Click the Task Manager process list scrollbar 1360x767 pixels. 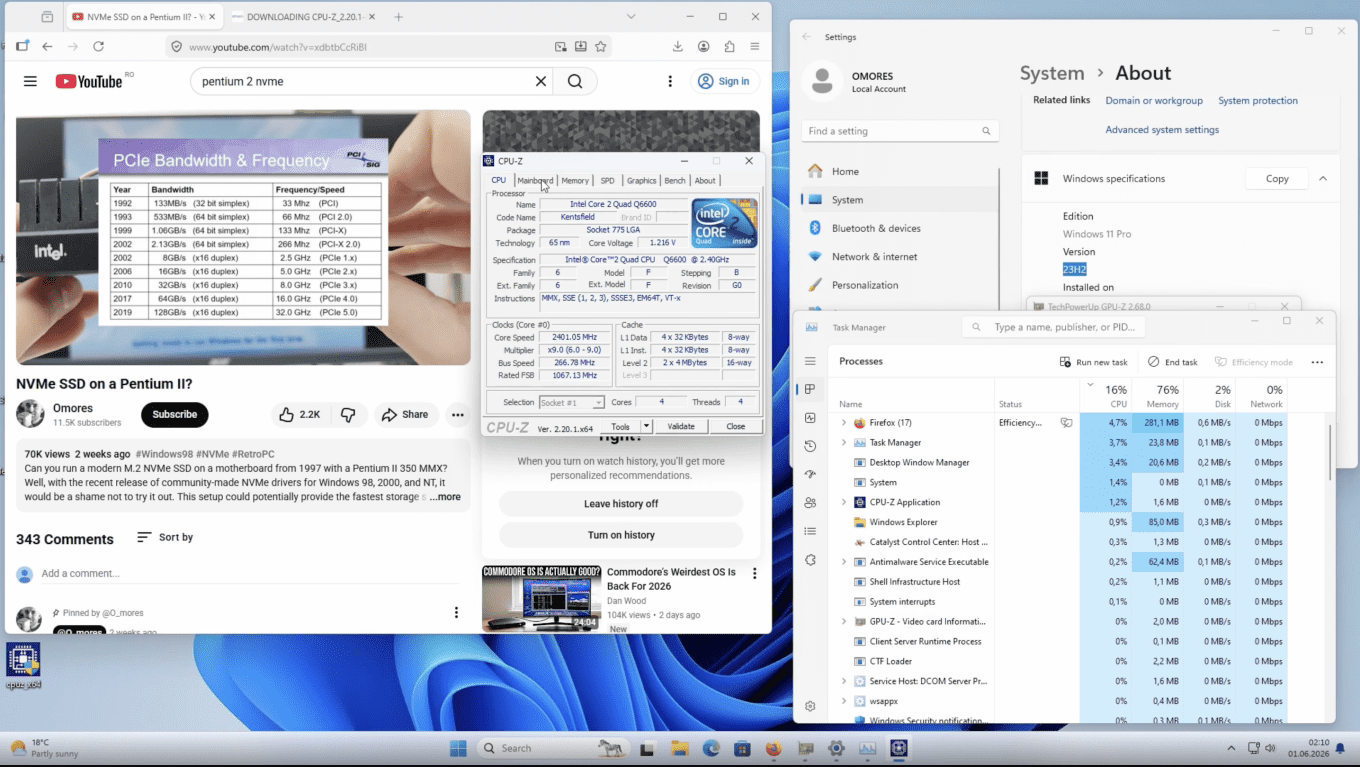(x=1329, y=451)
